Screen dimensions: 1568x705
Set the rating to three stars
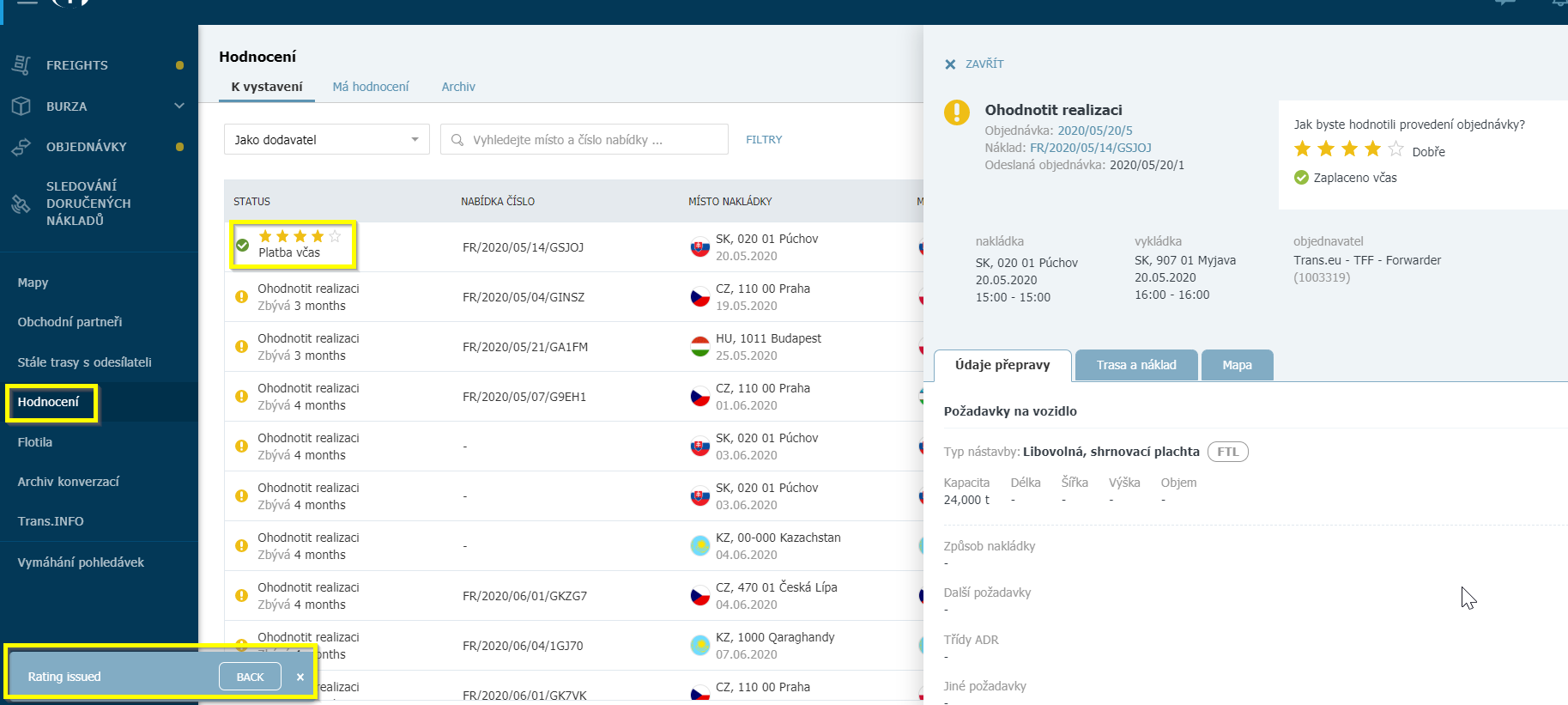click(x=1349, y=149)
